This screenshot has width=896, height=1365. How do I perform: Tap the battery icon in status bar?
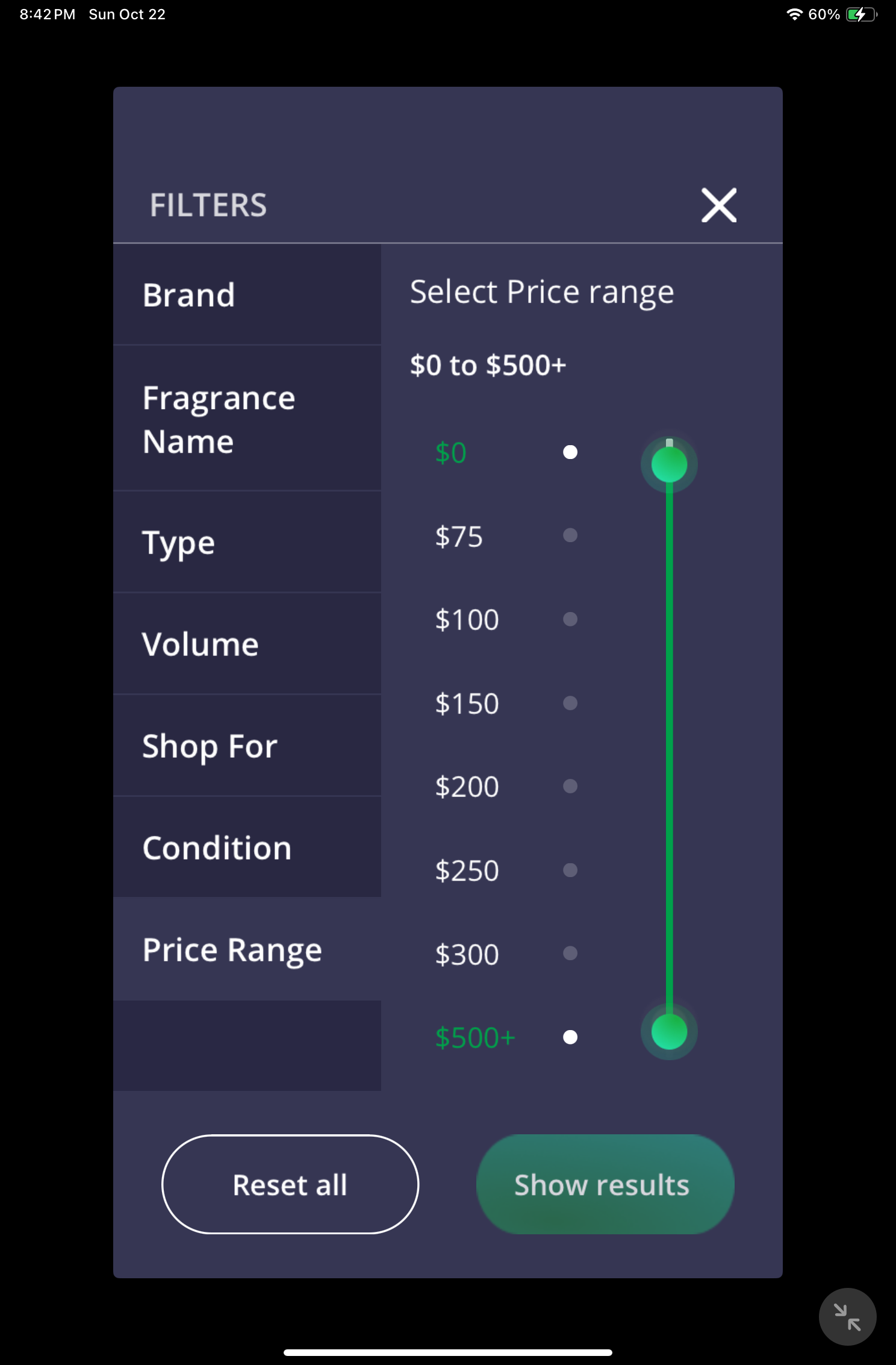pos(861,14)
